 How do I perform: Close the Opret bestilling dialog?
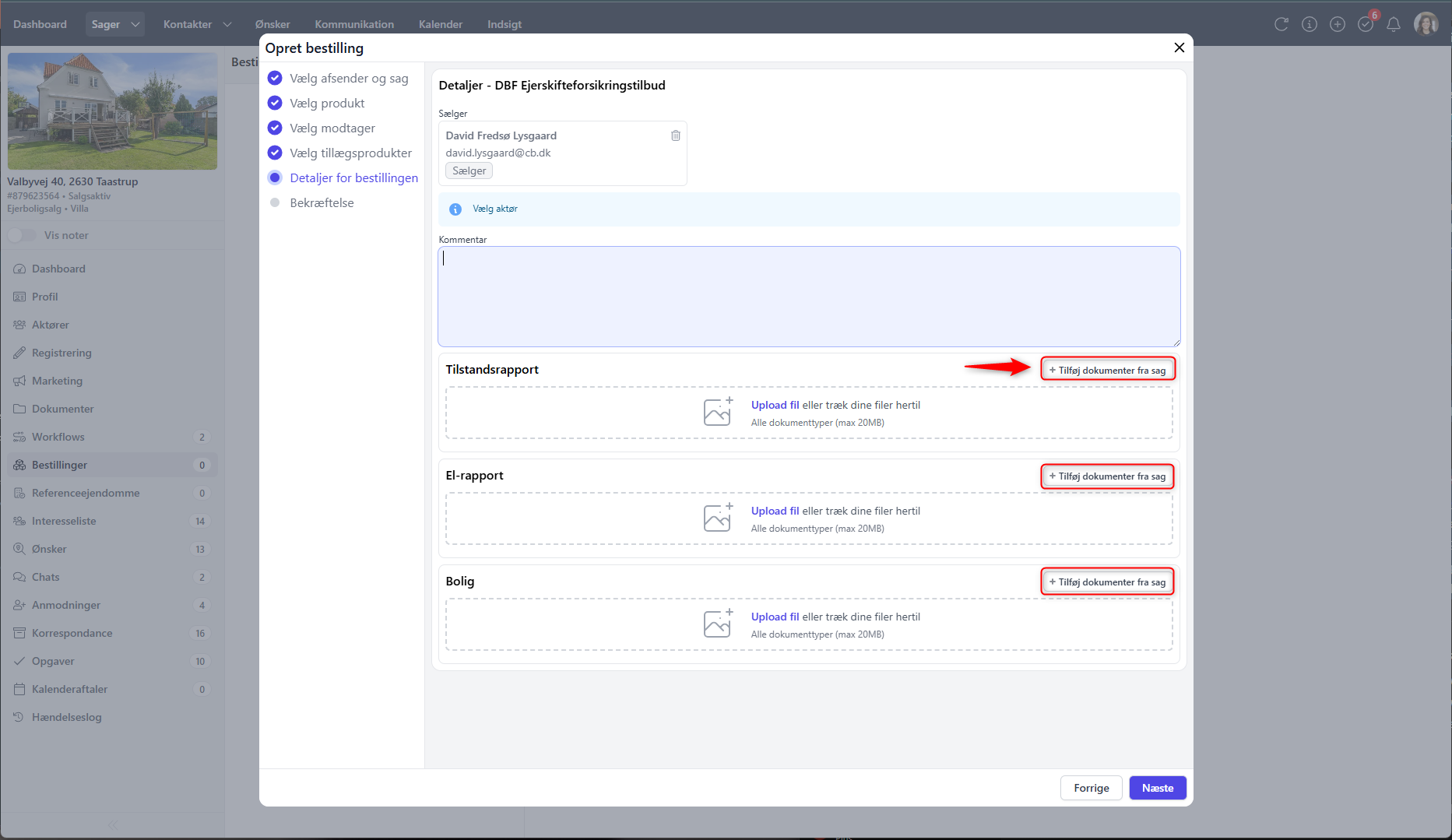1179,47
